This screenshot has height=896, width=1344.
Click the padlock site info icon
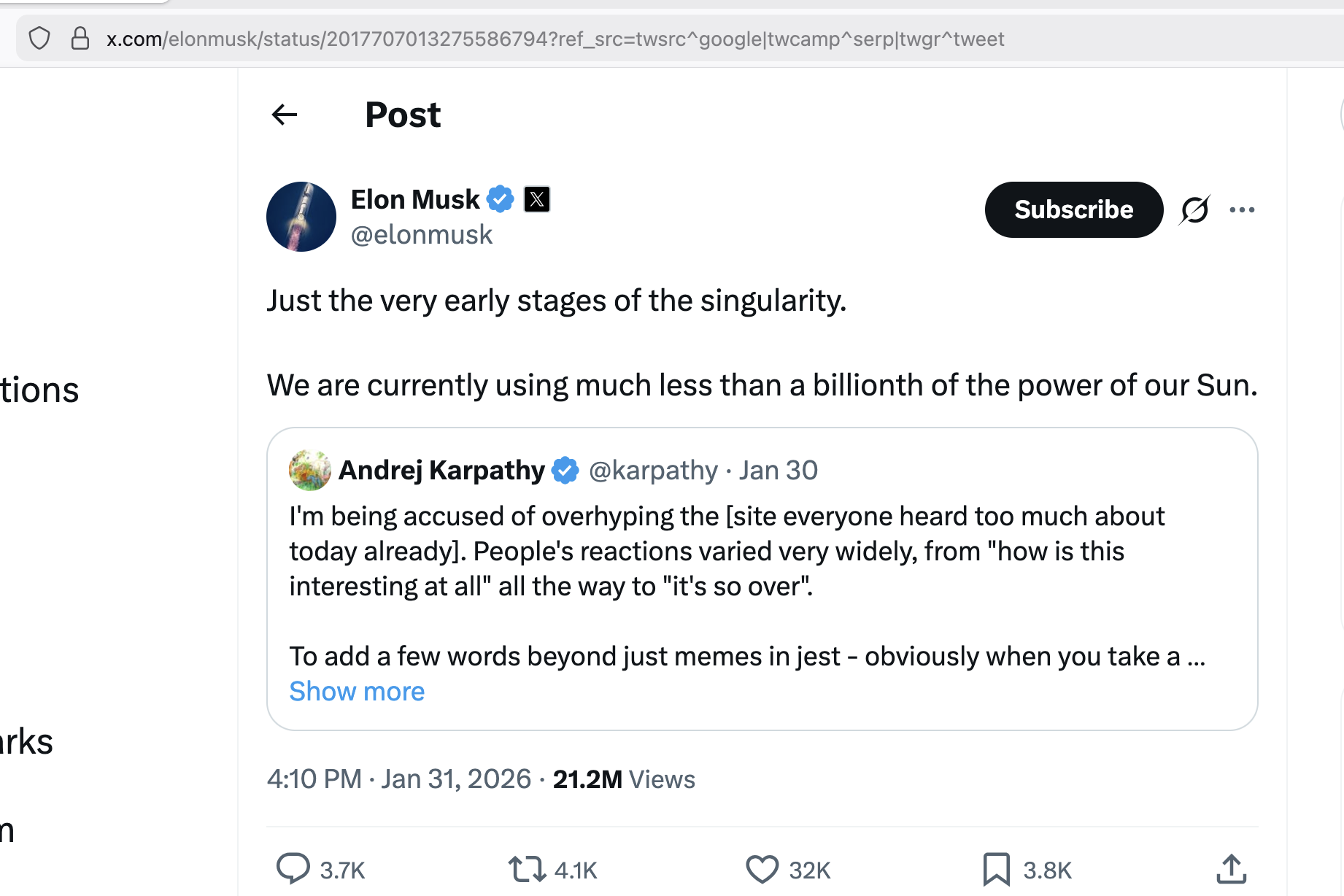[x=80, y=38]
